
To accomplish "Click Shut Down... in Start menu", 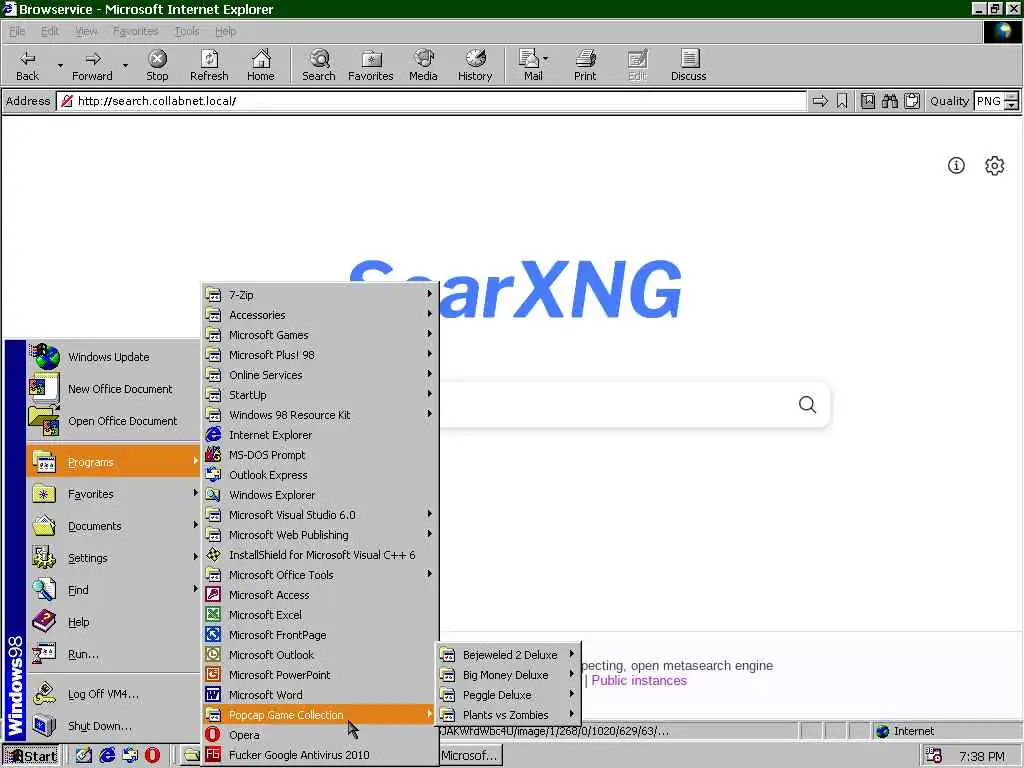I will pos(114,726).
